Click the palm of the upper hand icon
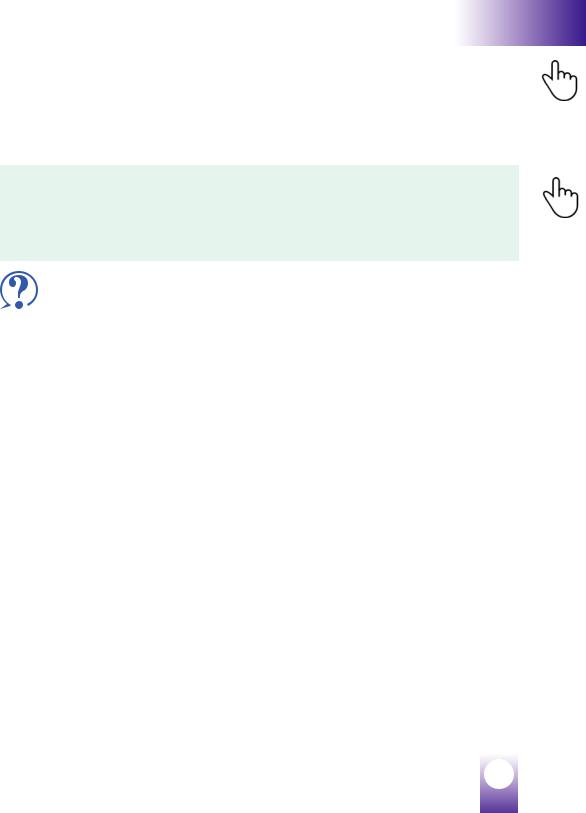586x813 pixels. (563, 89)
